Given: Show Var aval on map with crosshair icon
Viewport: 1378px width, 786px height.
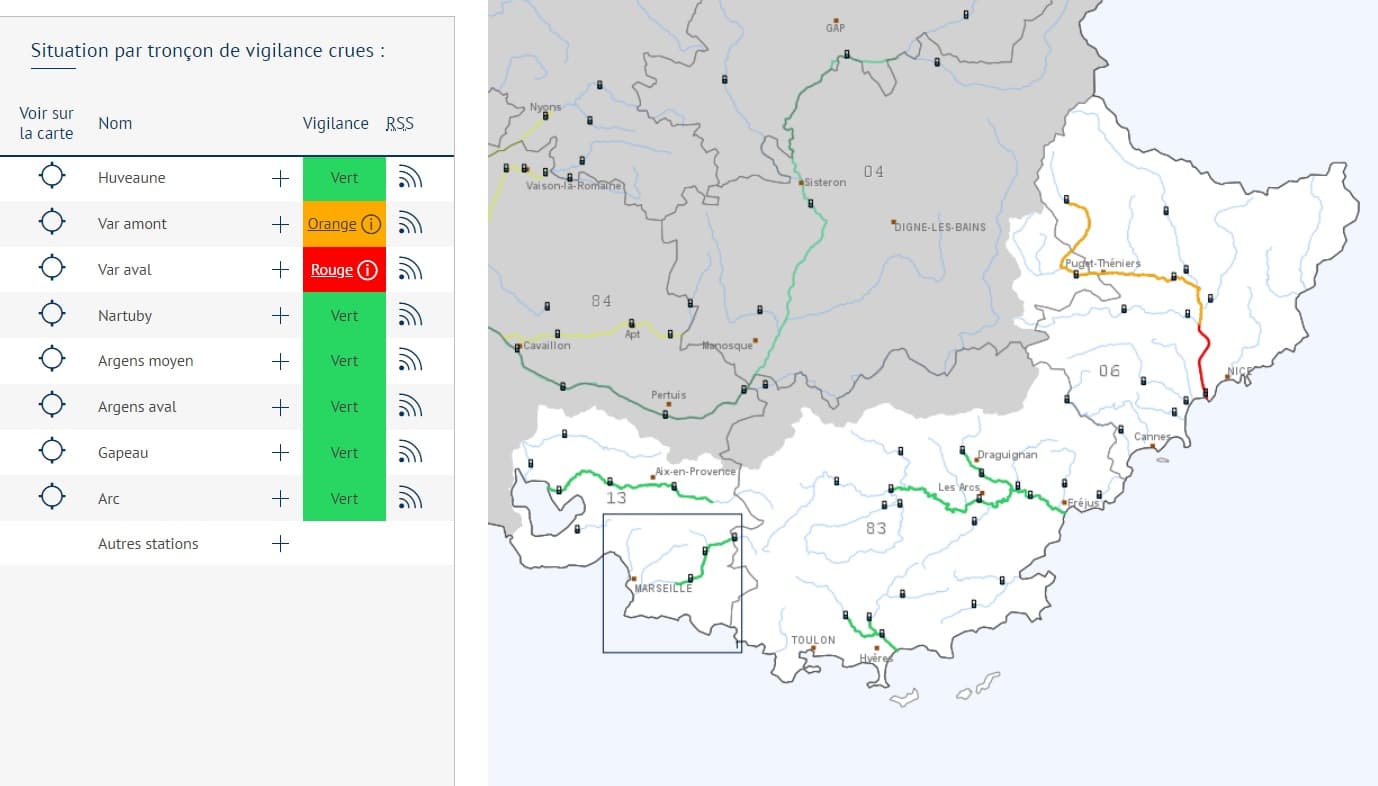Looking at the screenshot, I should 52,269.
